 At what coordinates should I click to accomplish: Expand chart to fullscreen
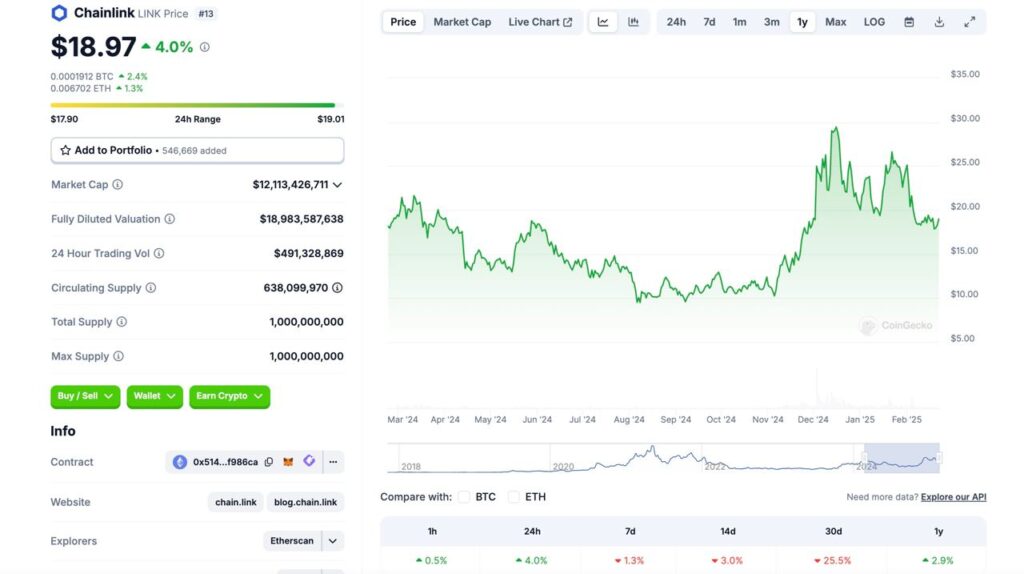pos(970,22)
